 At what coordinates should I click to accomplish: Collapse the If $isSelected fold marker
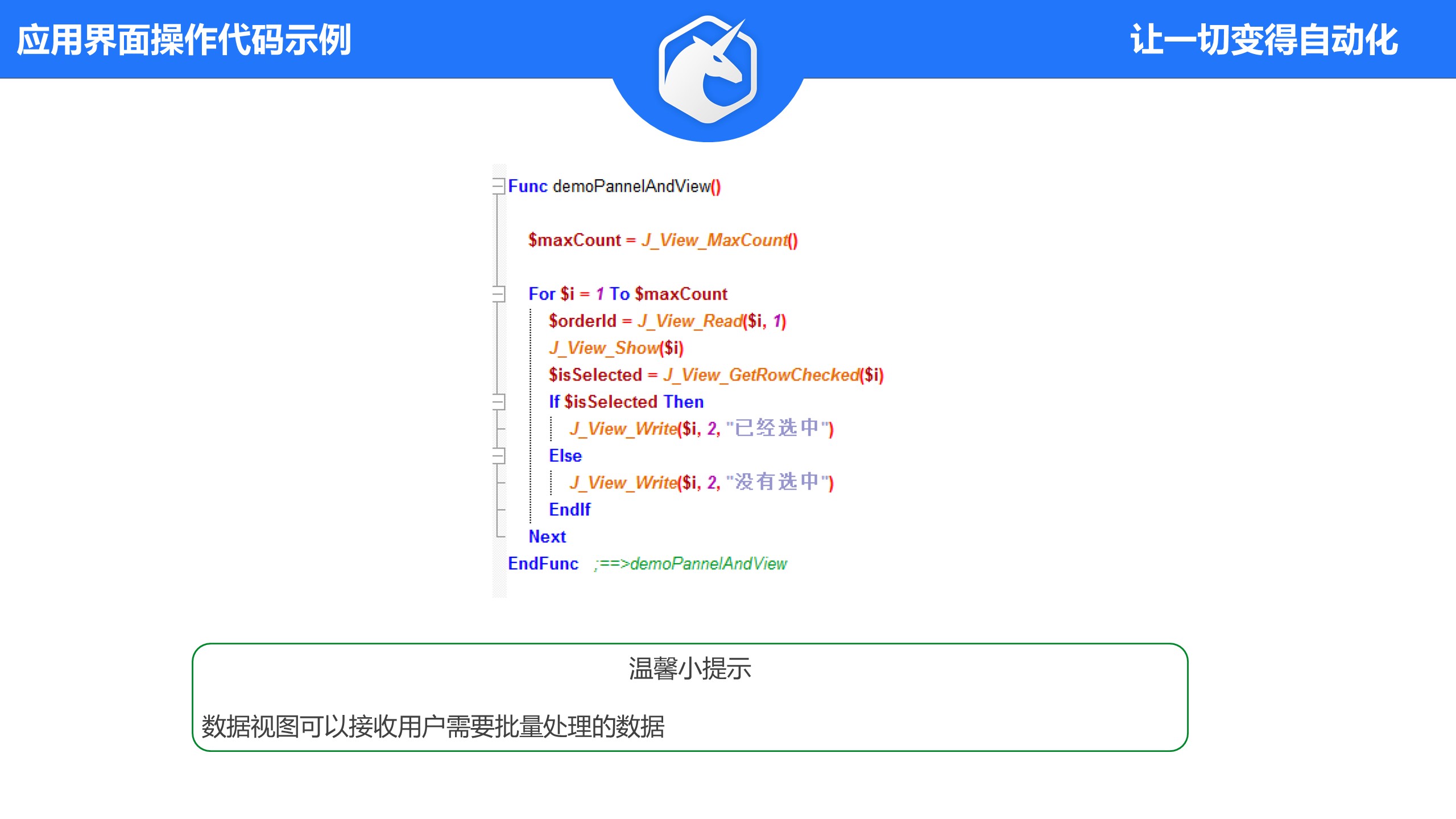[499, 402]
